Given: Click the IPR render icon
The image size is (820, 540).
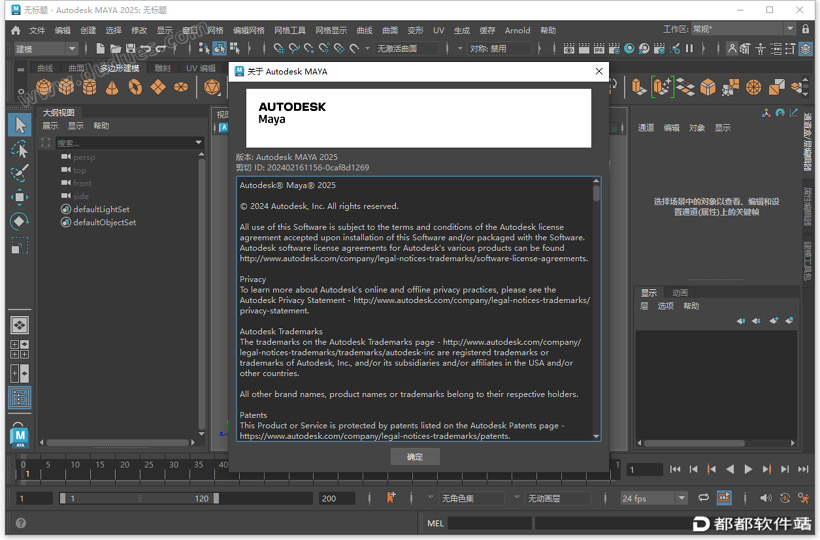Looking at the screenshot, I should click(x=599, y=49).
